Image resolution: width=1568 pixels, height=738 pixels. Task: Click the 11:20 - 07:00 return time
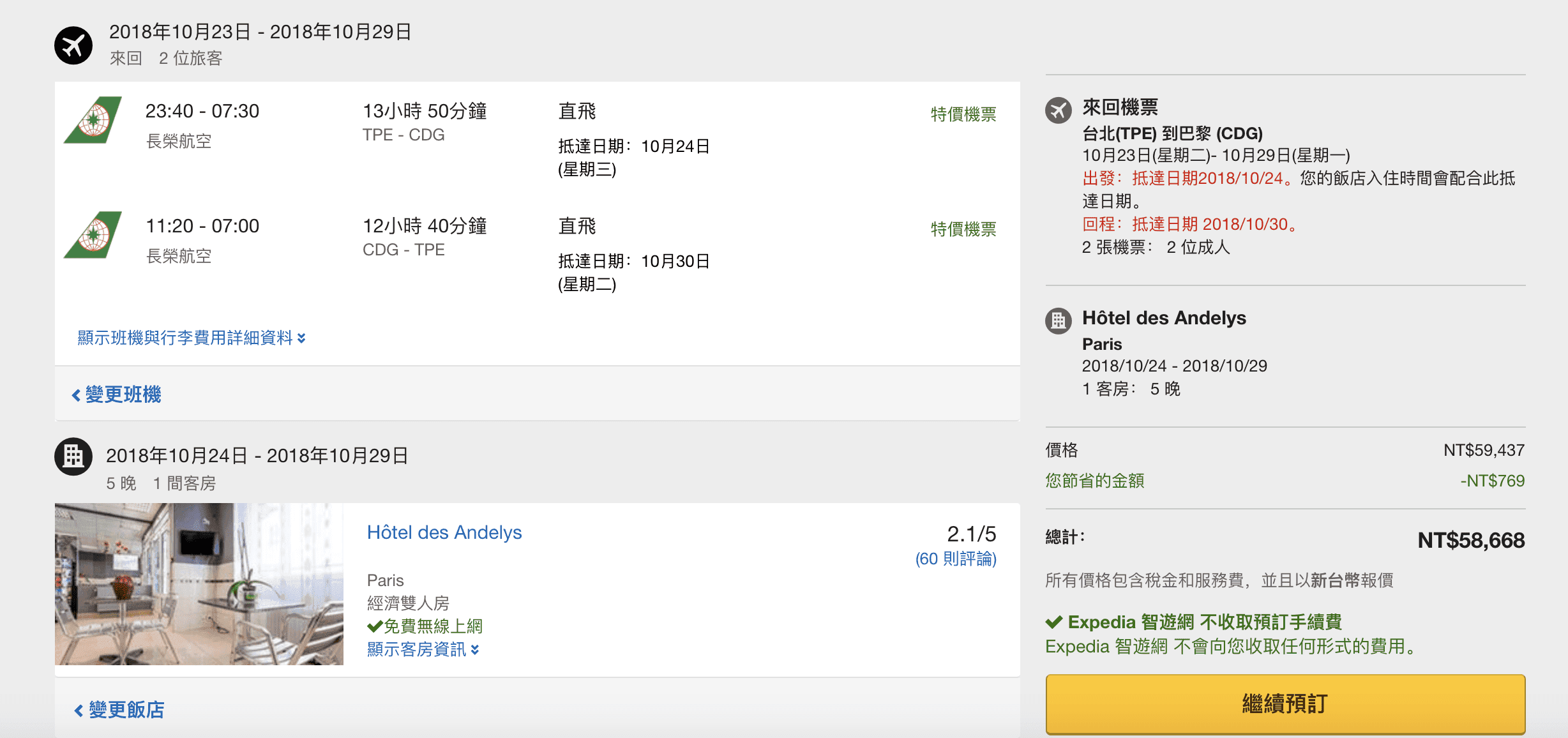(x=202, y=226)
